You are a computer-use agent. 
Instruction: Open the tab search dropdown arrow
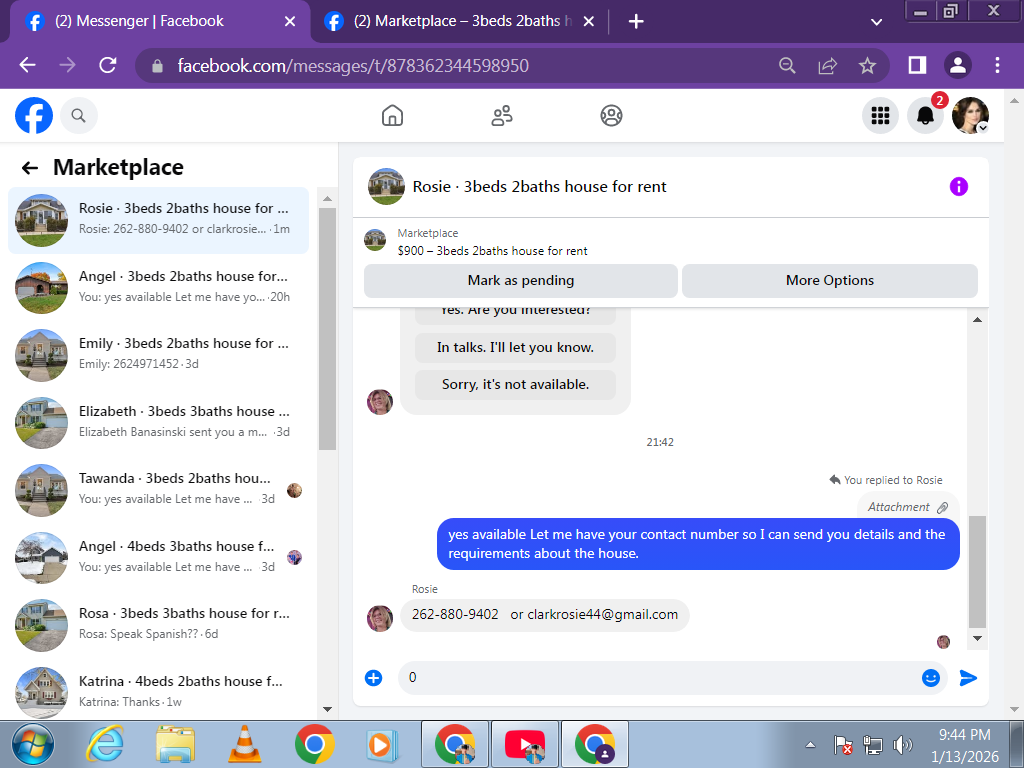pyautogui.click(x=876, y=22)
